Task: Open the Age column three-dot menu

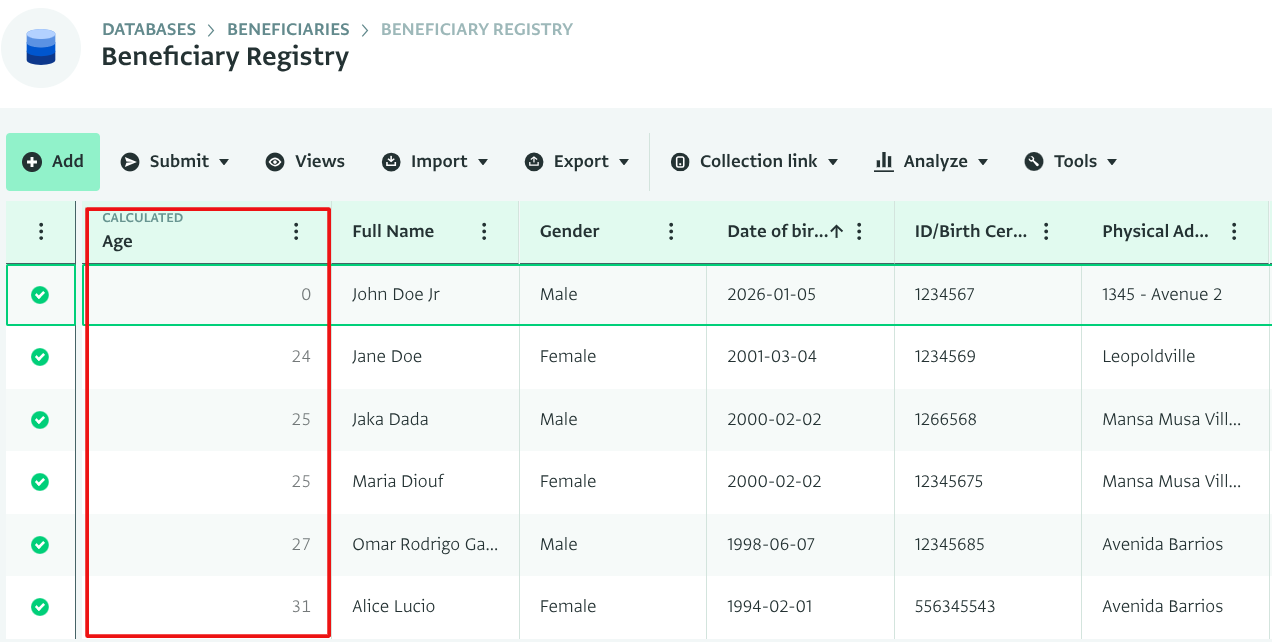Action: tap(296, 232)
